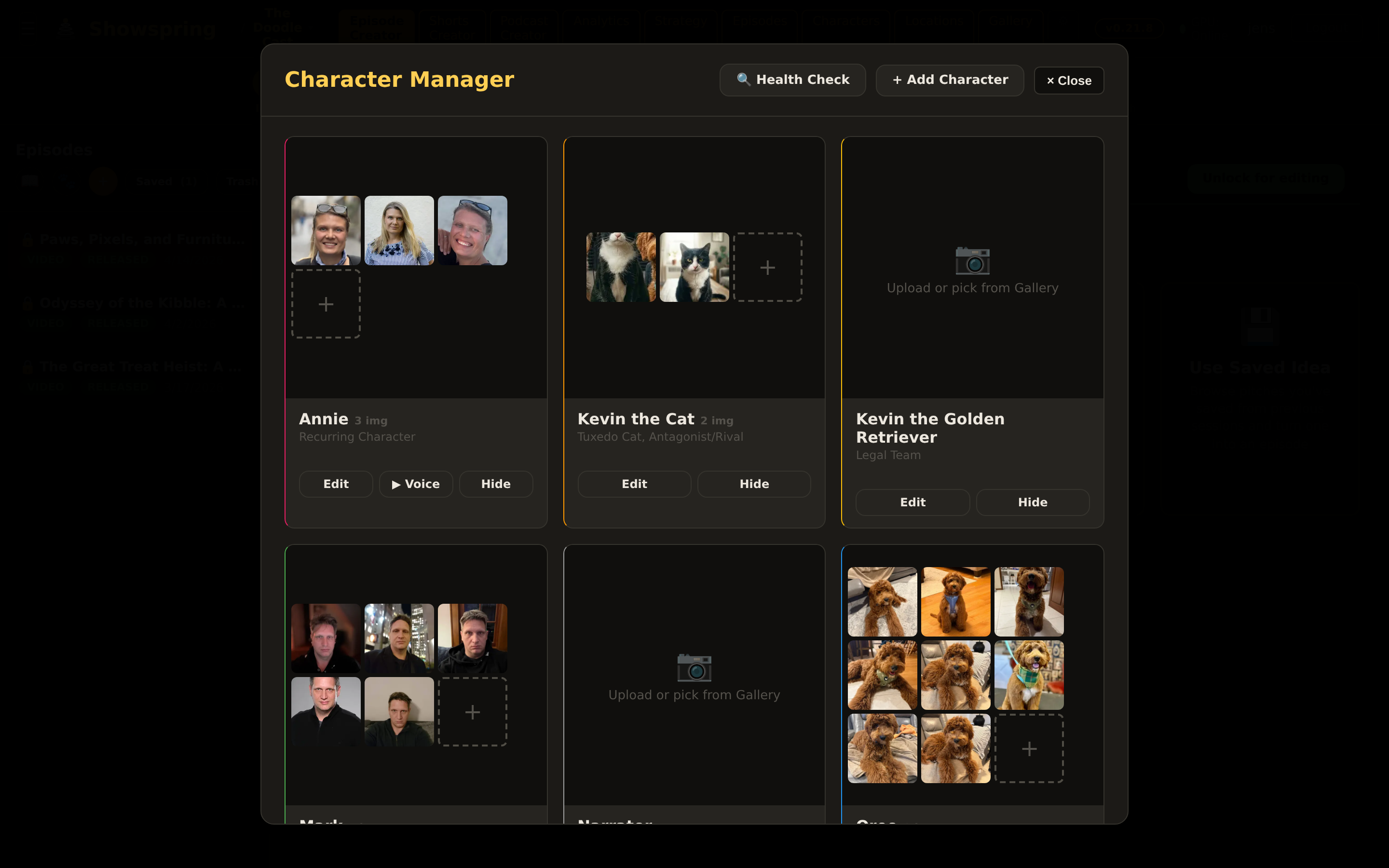Open man's photo with gray studio background
1389x868 pixels.
click(326, 712)
